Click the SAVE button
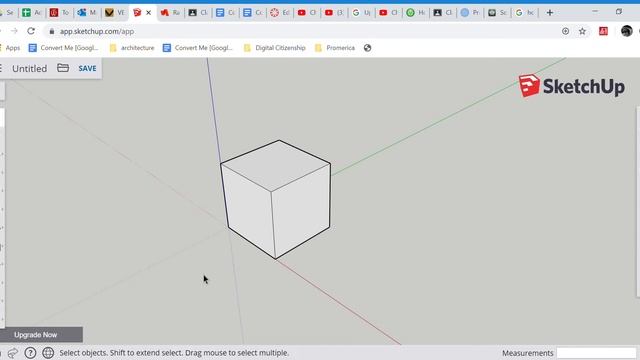 tap(87, 68)
